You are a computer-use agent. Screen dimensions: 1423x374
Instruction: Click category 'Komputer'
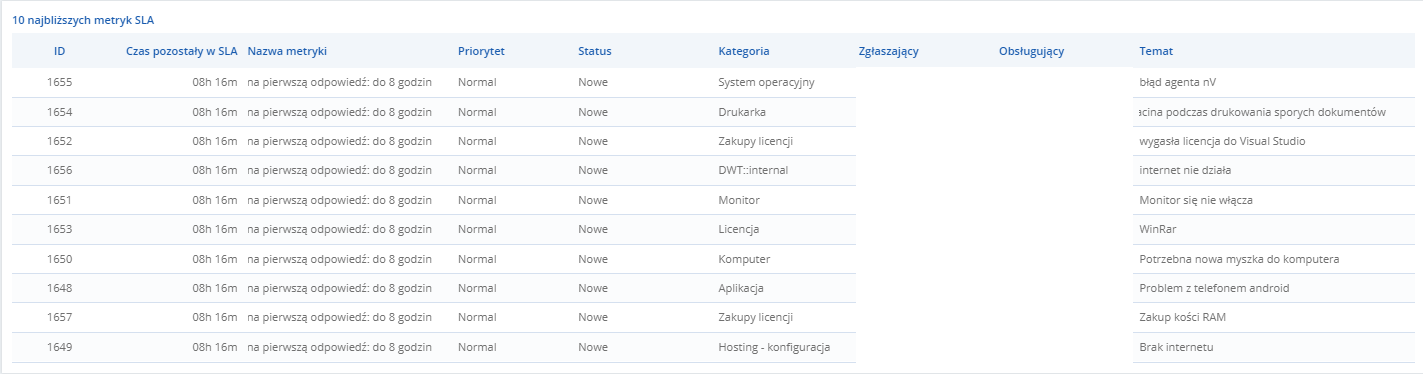point(744,259)
